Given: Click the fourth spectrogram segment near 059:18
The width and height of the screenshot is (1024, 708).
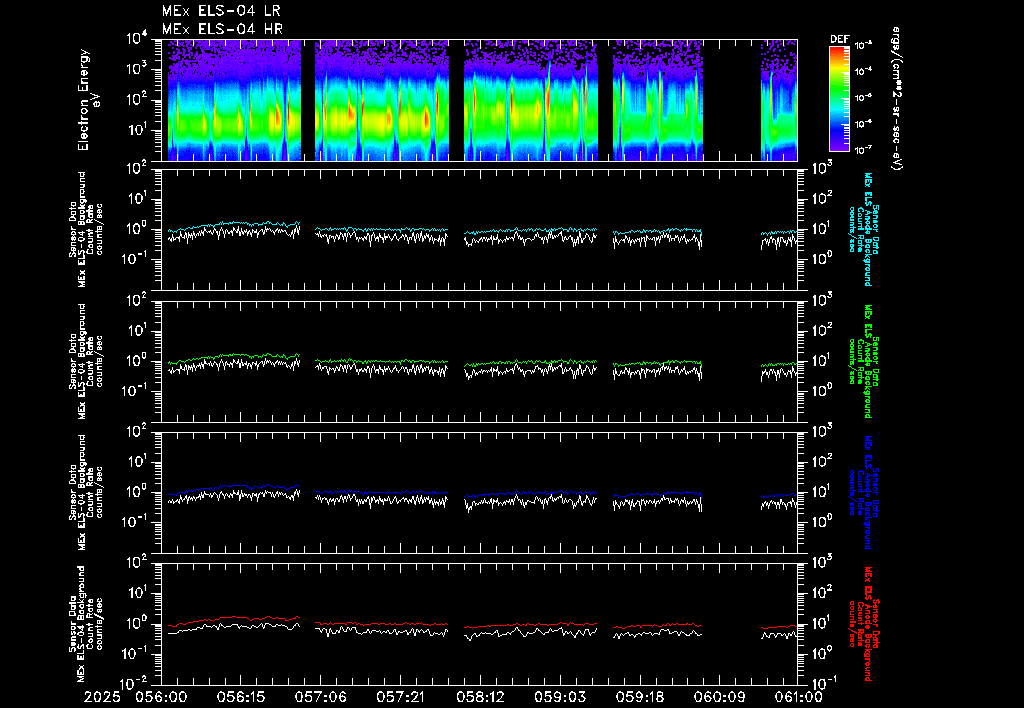Looking at the screenshot, I should [658, 100].
